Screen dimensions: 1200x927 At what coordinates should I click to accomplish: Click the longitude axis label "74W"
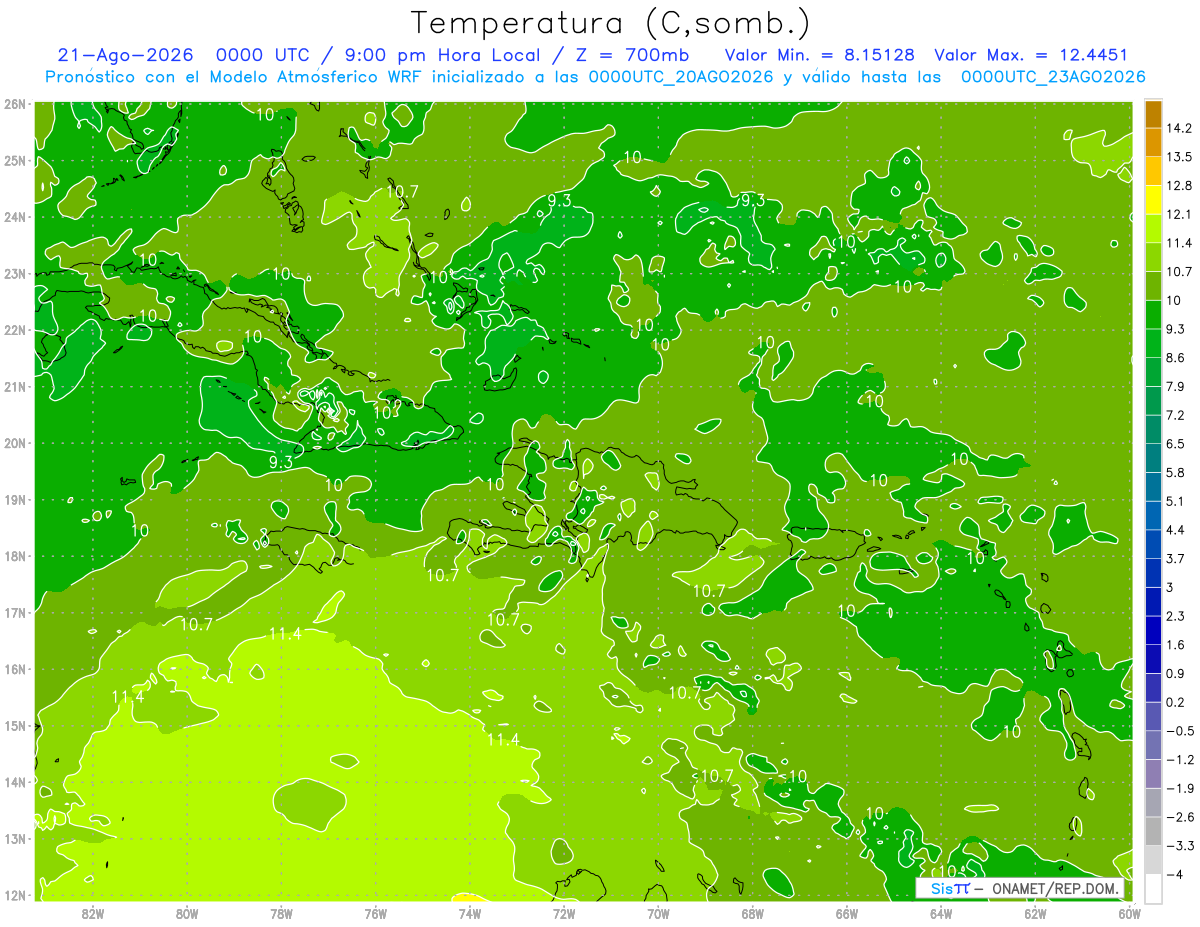pyautogui.click(x=470, y=913)
